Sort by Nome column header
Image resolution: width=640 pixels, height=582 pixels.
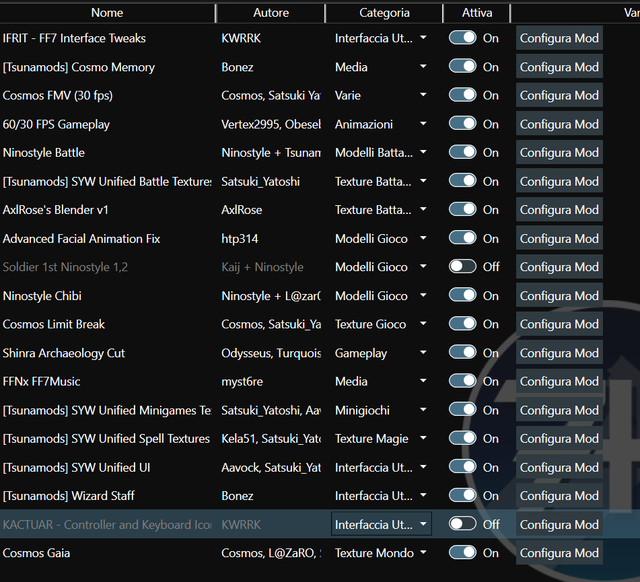[x=107, y=13]
